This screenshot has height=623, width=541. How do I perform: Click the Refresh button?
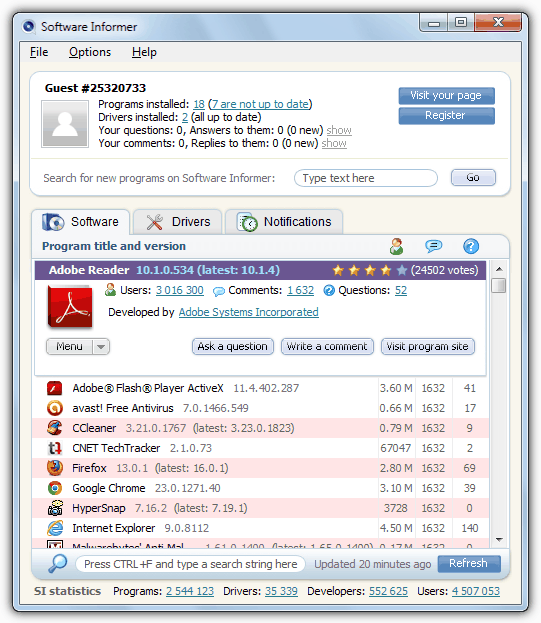[469, 563]
